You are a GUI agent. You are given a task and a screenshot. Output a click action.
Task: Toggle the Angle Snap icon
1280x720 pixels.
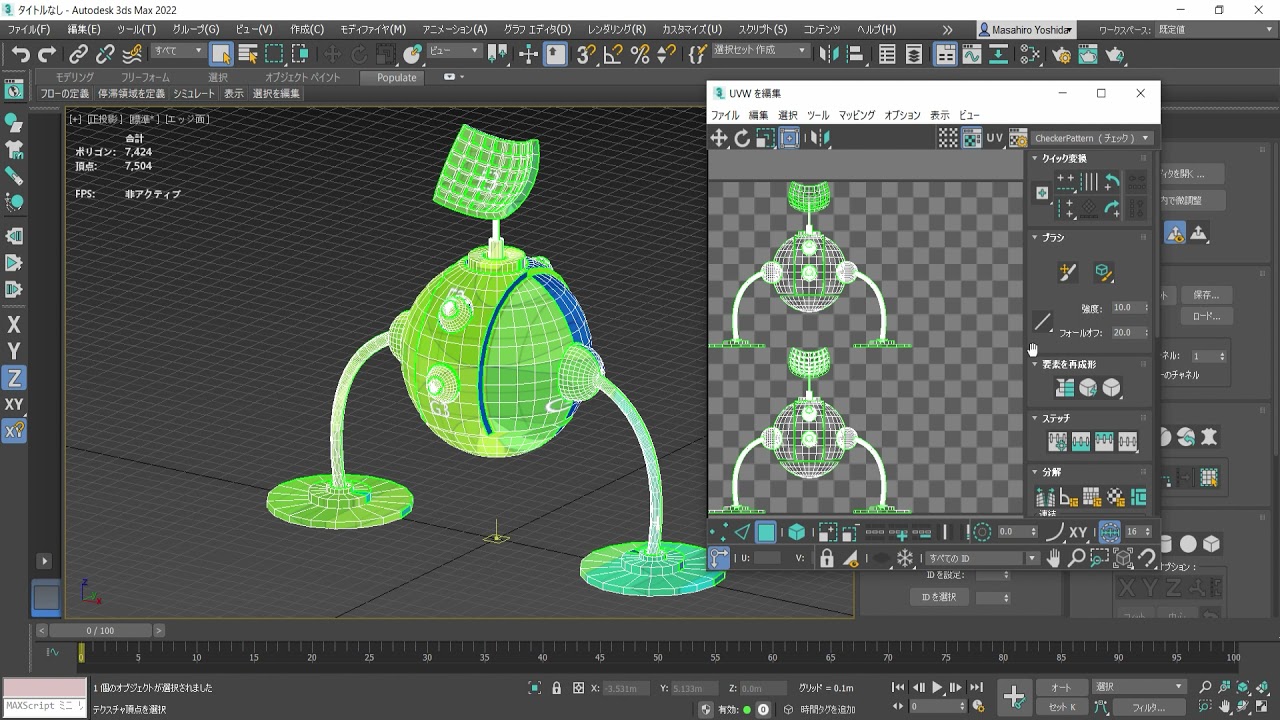point(613,54)
